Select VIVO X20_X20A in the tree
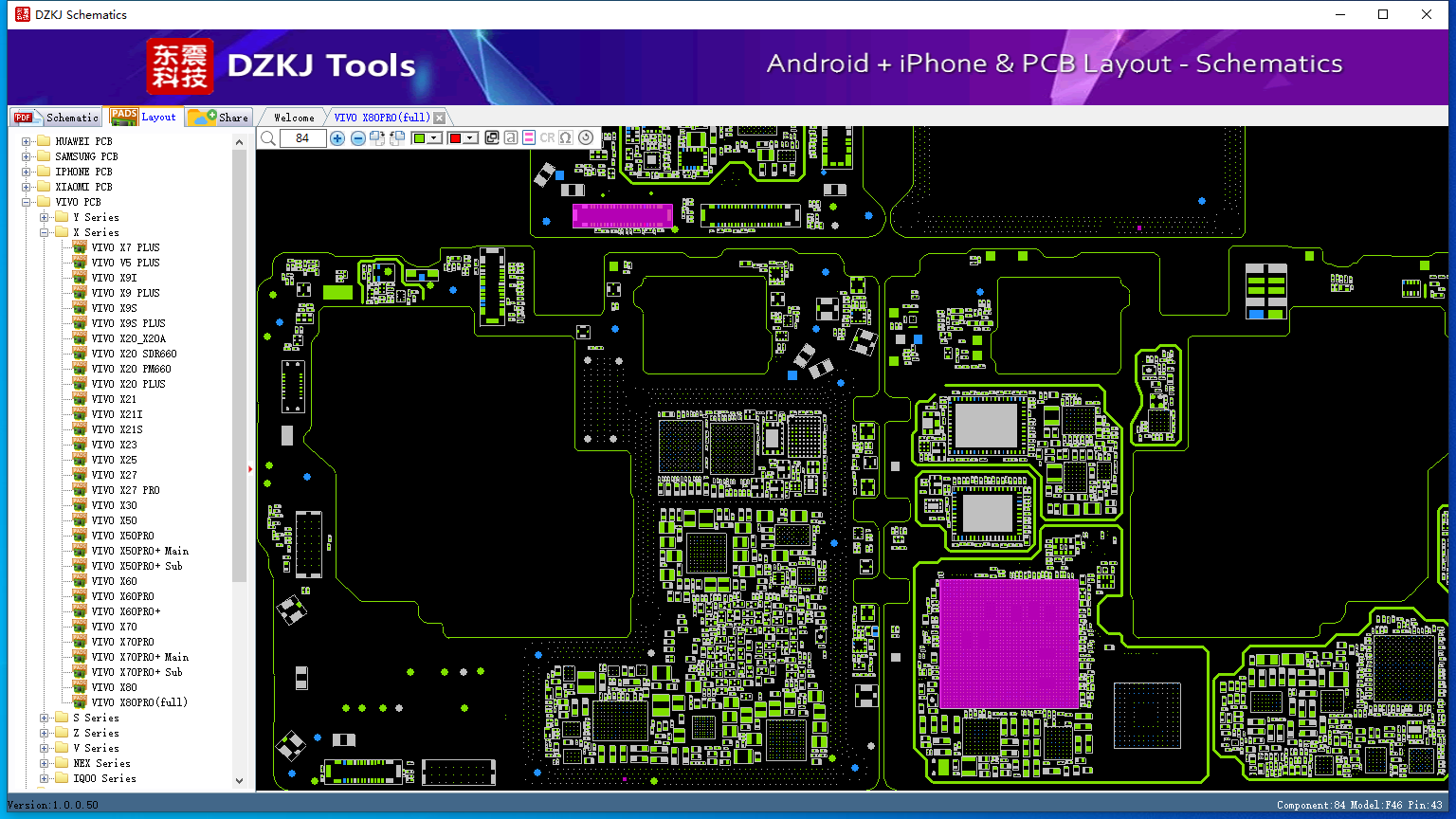The image size is (1456, 819). tap(128, 338)
